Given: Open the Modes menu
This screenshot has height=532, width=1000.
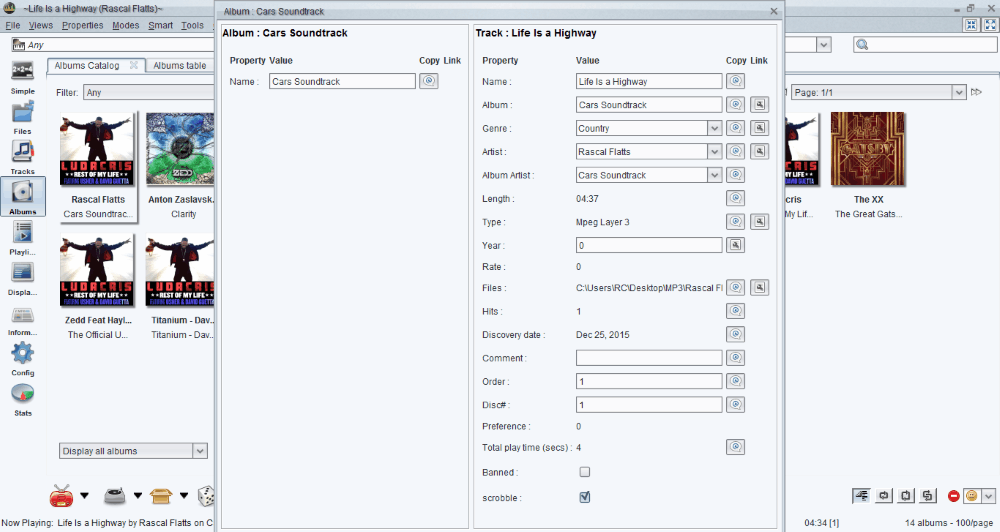Looking at the screenshot, I should pyautogui.click(x=126, y=26).
